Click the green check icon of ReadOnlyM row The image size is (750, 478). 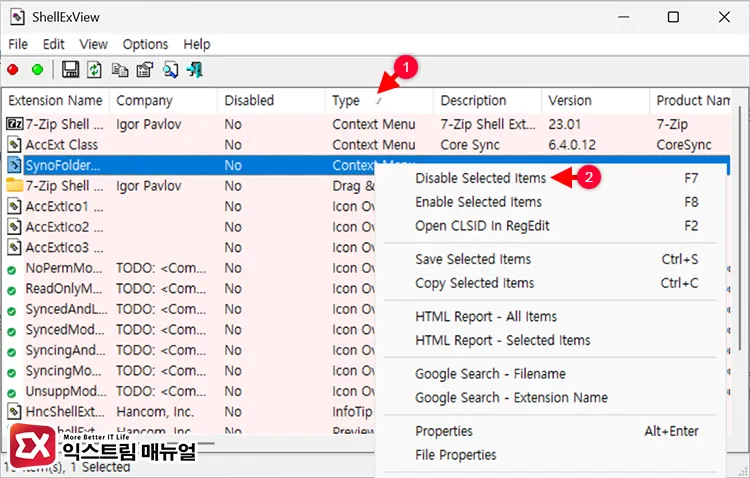[11, 290]
